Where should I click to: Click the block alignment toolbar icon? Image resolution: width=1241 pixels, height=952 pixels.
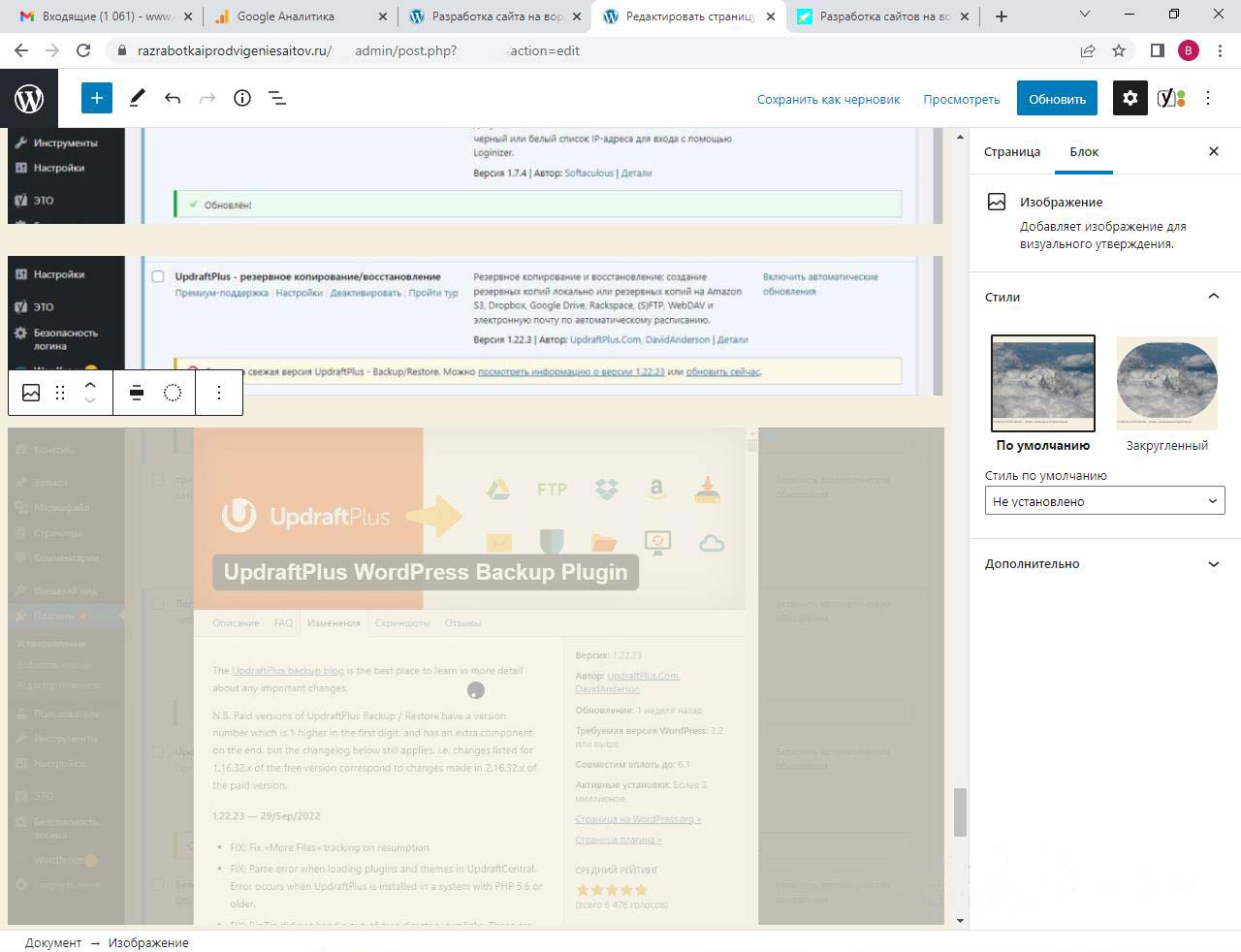[137, 393]
